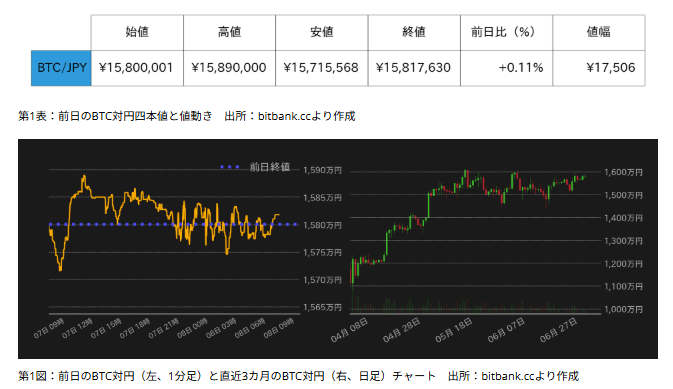Click the 05月 18日 date label
This screenshot has height=389, width=673.
tap(454, 330)
